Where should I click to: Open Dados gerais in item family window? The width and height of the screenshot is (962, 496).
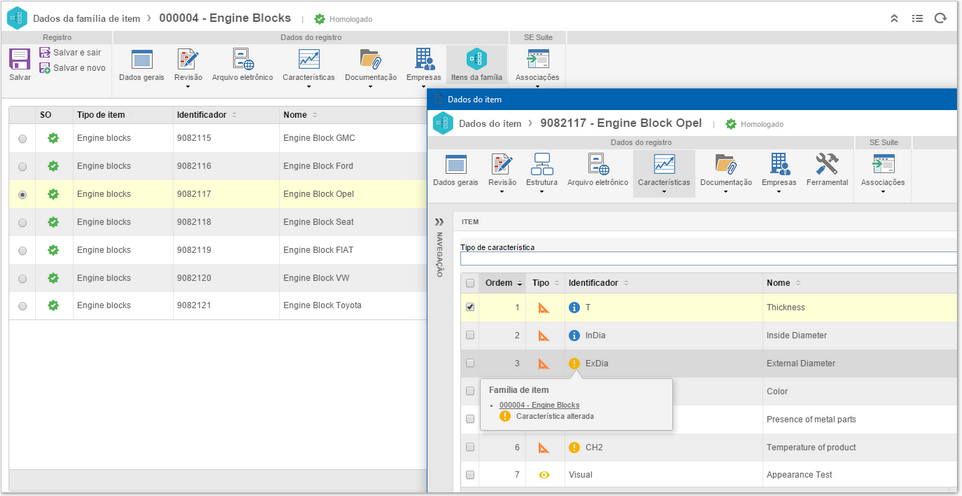[x=141, y=65]
